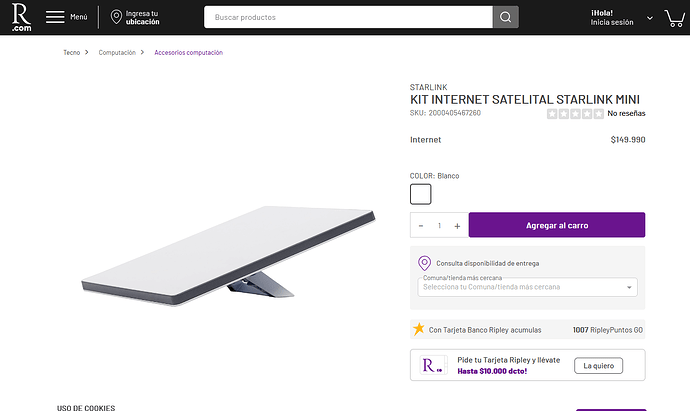This screenshot has height=411, width=690.
Task: Open the hamburger Menú icon
Action: (55, 17)
